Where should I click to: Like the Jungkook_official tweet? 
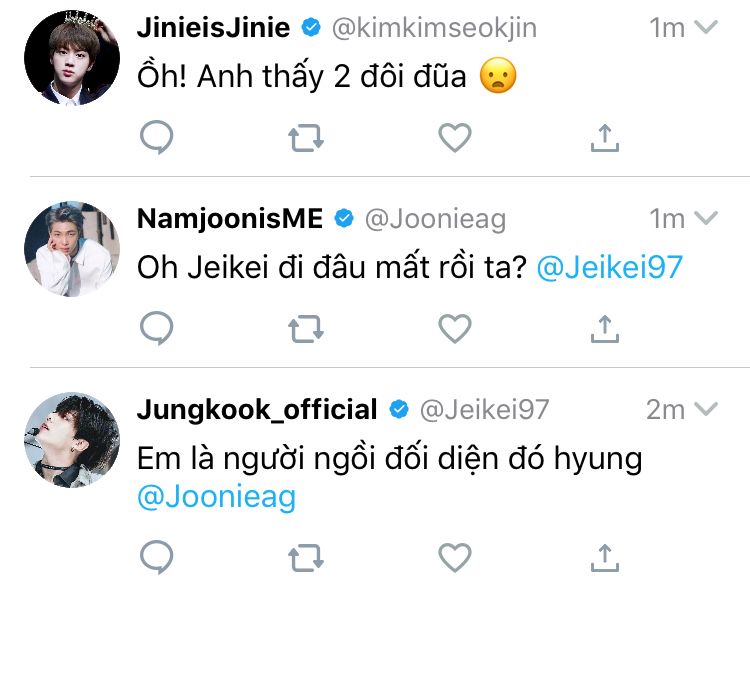point(455,557)
